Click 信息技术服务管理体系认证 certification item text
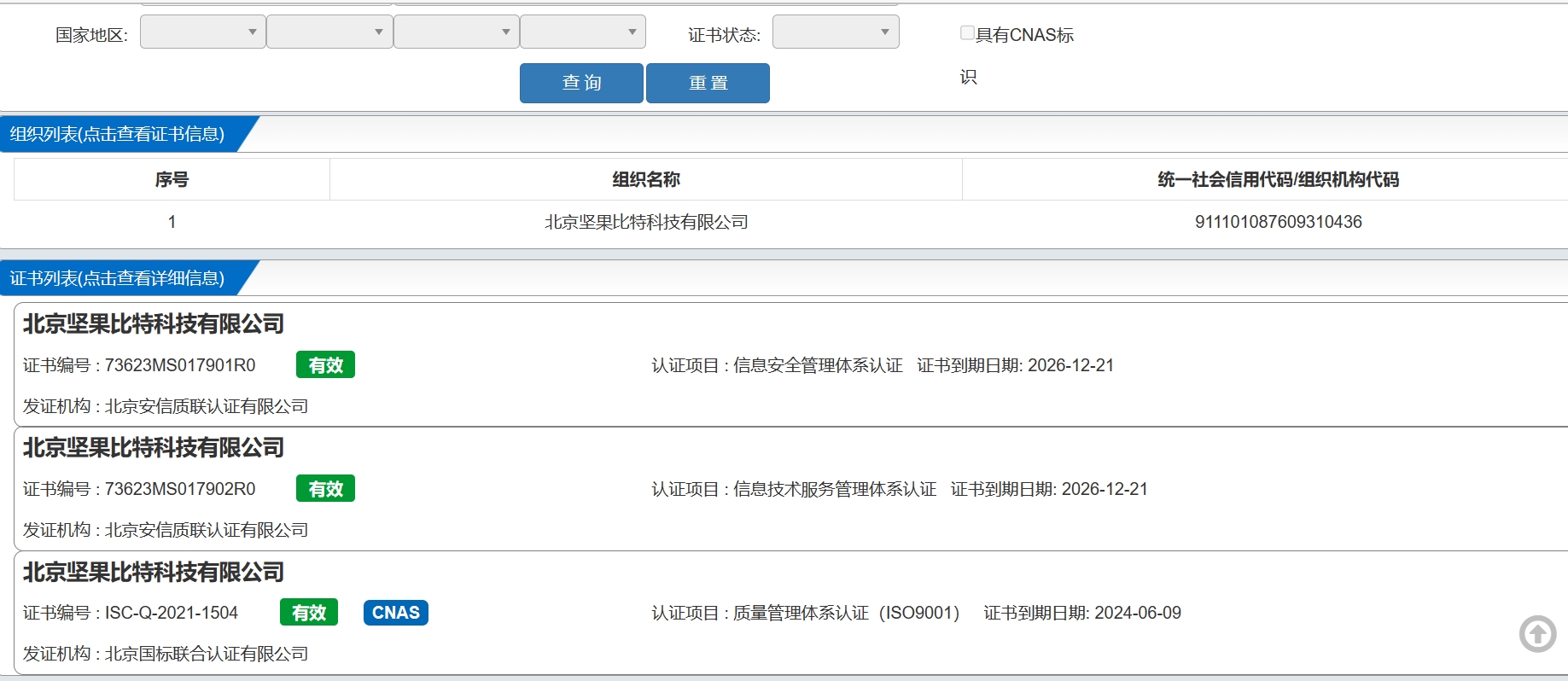This screenshot has height=681, width=1568. [x=835, y=489]
